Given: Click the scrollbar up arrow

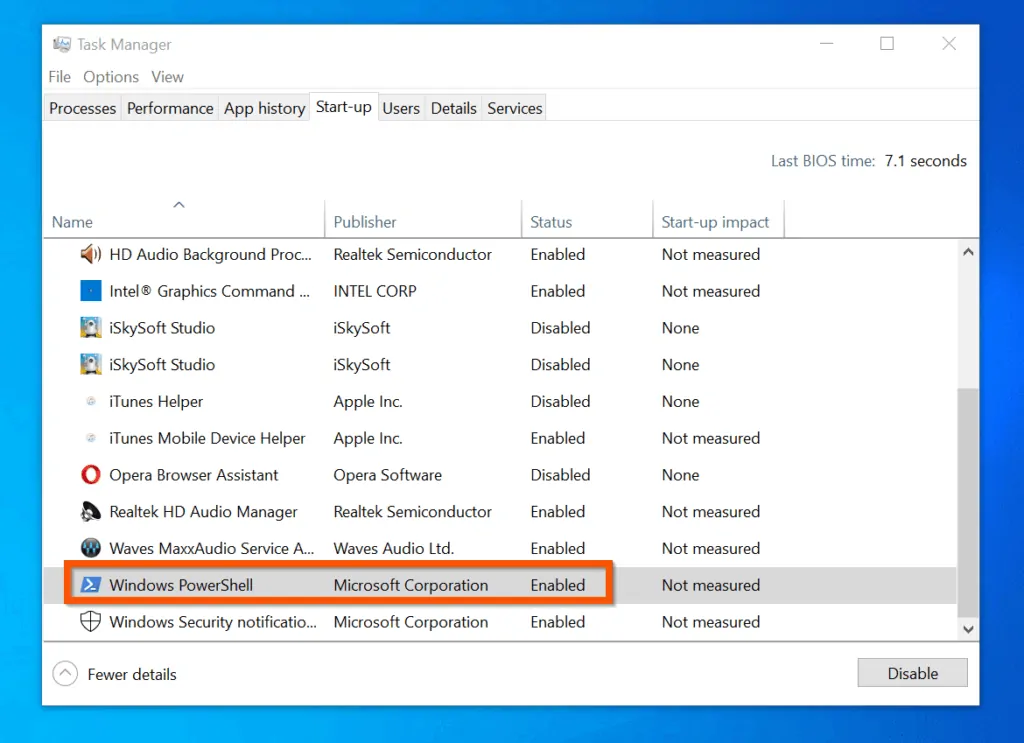Looking at the screenshot, I should point(968,252).
